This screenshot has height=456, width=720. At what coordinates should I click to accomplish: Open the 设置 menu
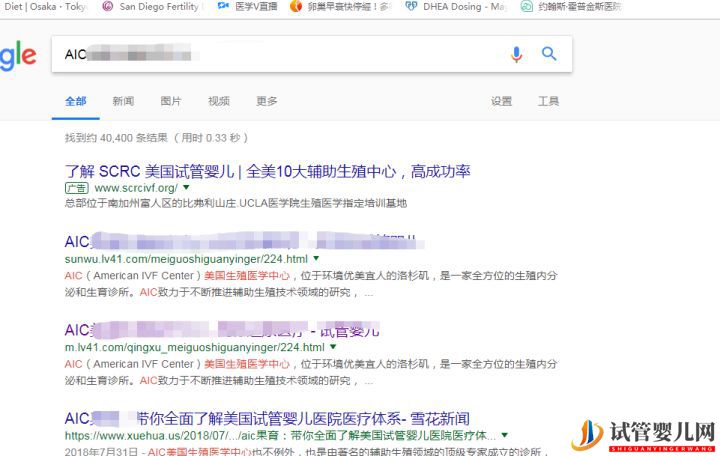501,101
